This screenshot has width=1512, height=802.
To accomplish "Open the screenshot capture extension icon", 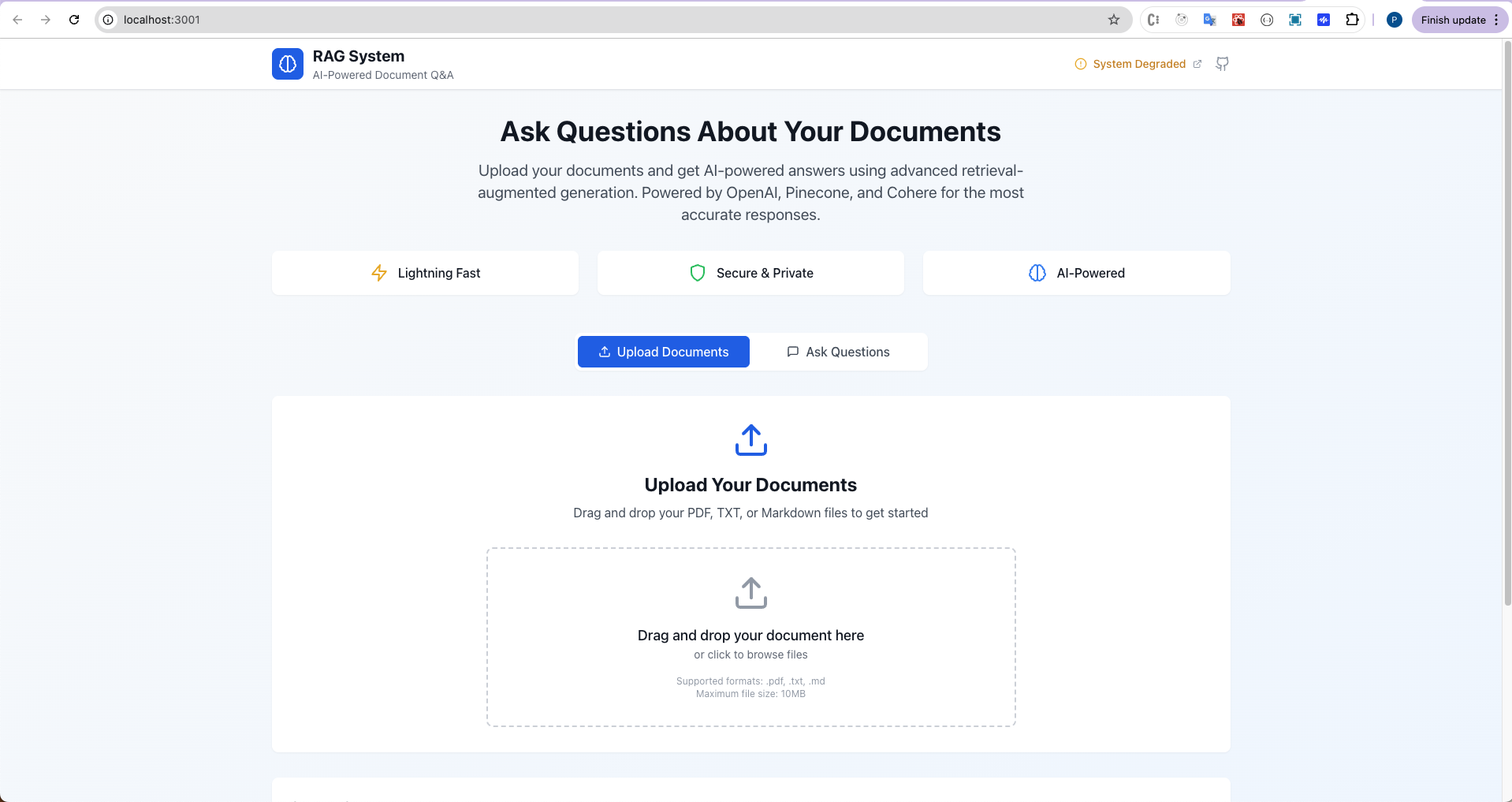I will 1295,20.
